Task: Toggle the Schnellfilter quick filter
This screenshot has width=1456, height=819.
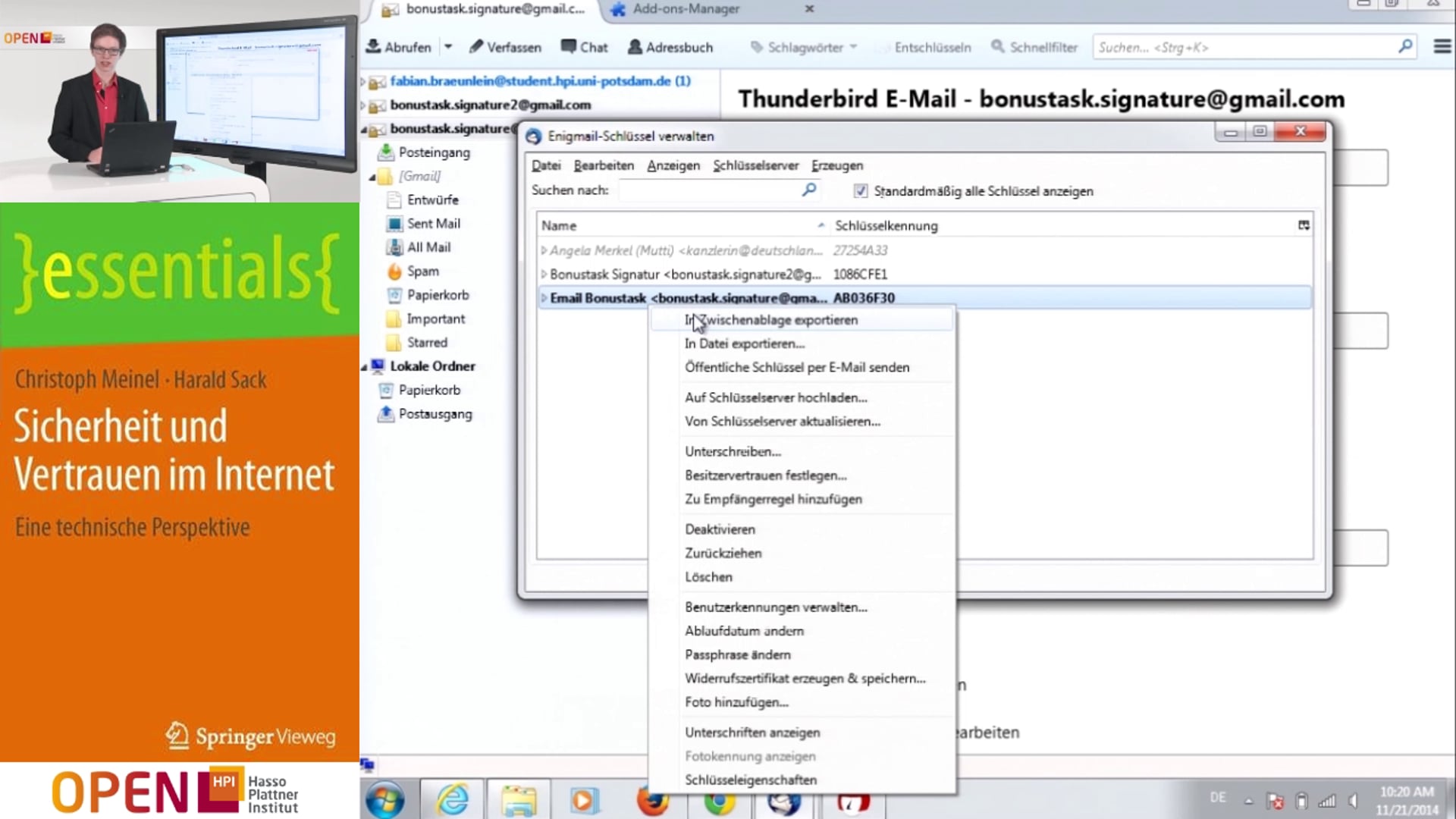Action: (1034, 47)
